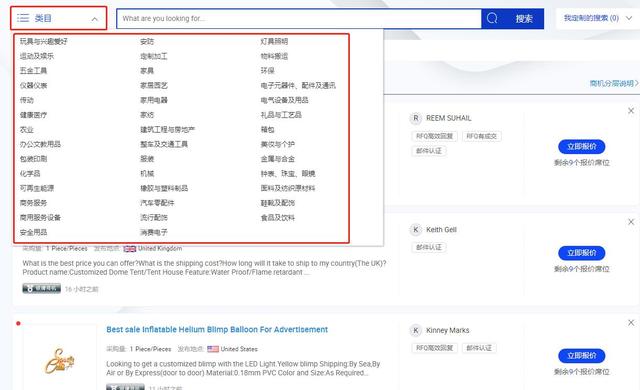The height and width of the screenshot is (390, 640).
Task: Select 流行配饰 category
Action: point(154,217)
